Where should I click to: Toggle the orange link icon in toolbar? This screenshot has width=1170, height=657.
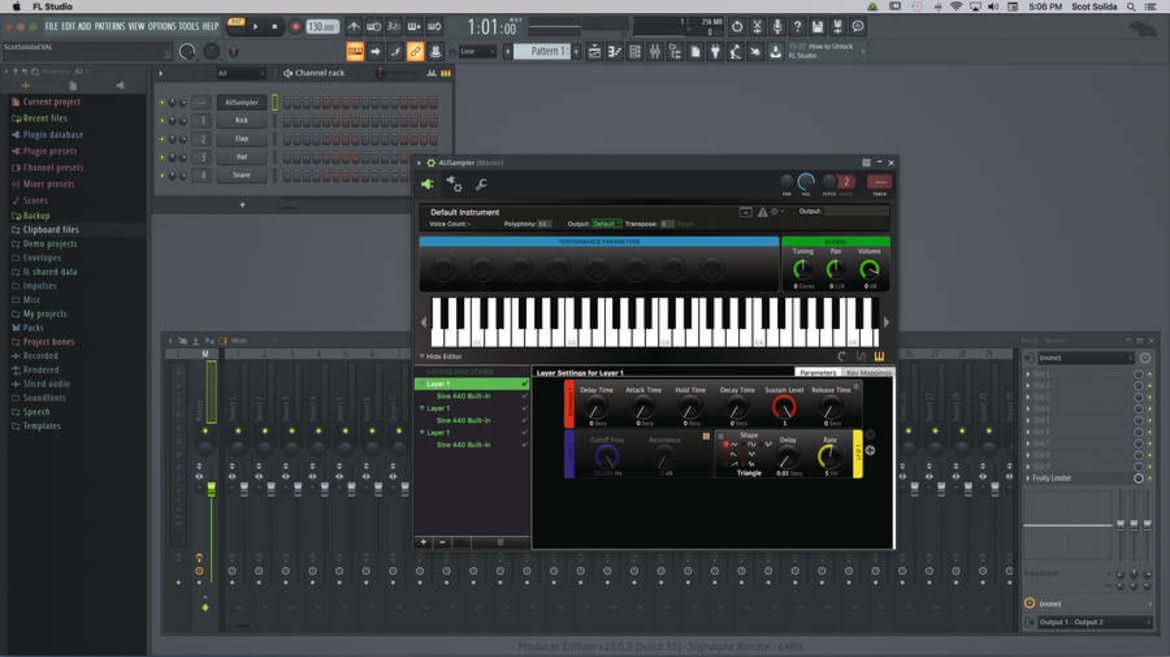coord(416,52)
